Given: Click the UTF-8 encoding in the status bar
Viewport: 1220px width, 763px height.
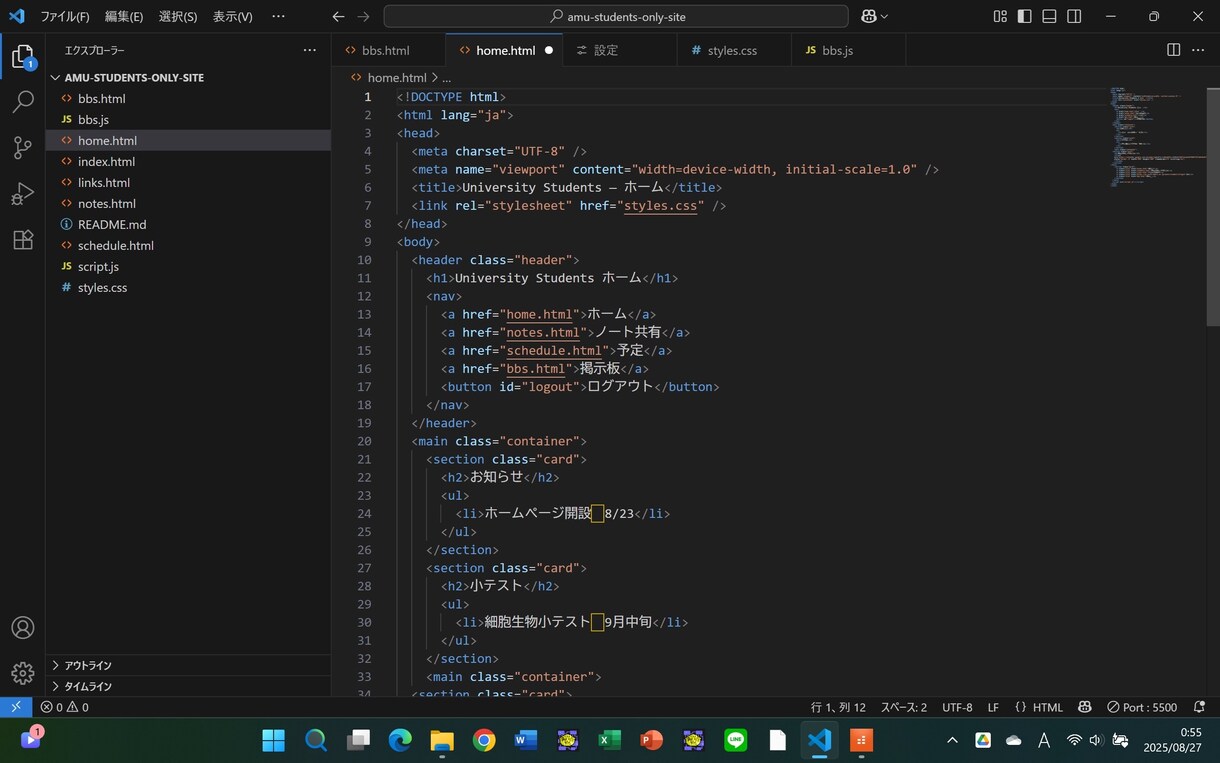Looking at the screenshot, I should pos(957,707).
